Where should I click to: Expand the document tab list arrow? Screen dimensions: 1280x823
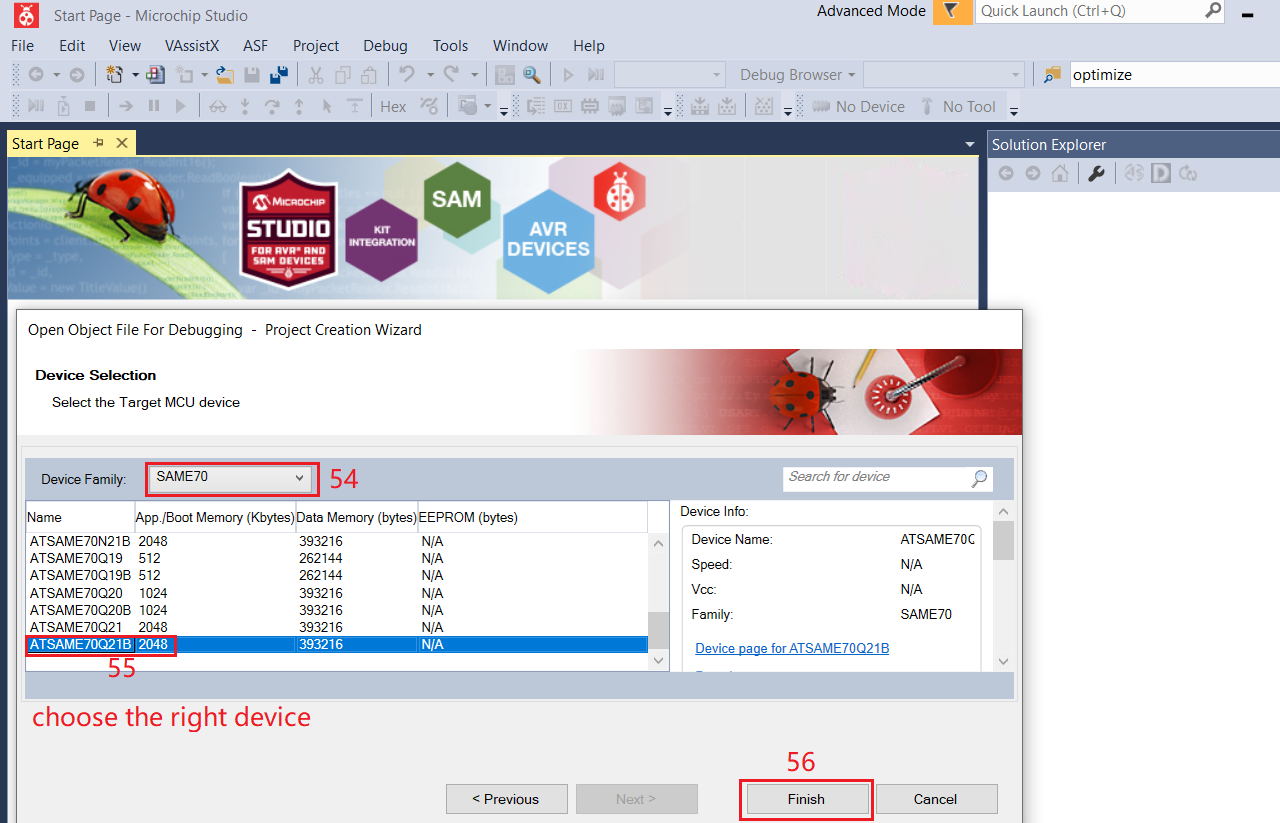point(969,145)
